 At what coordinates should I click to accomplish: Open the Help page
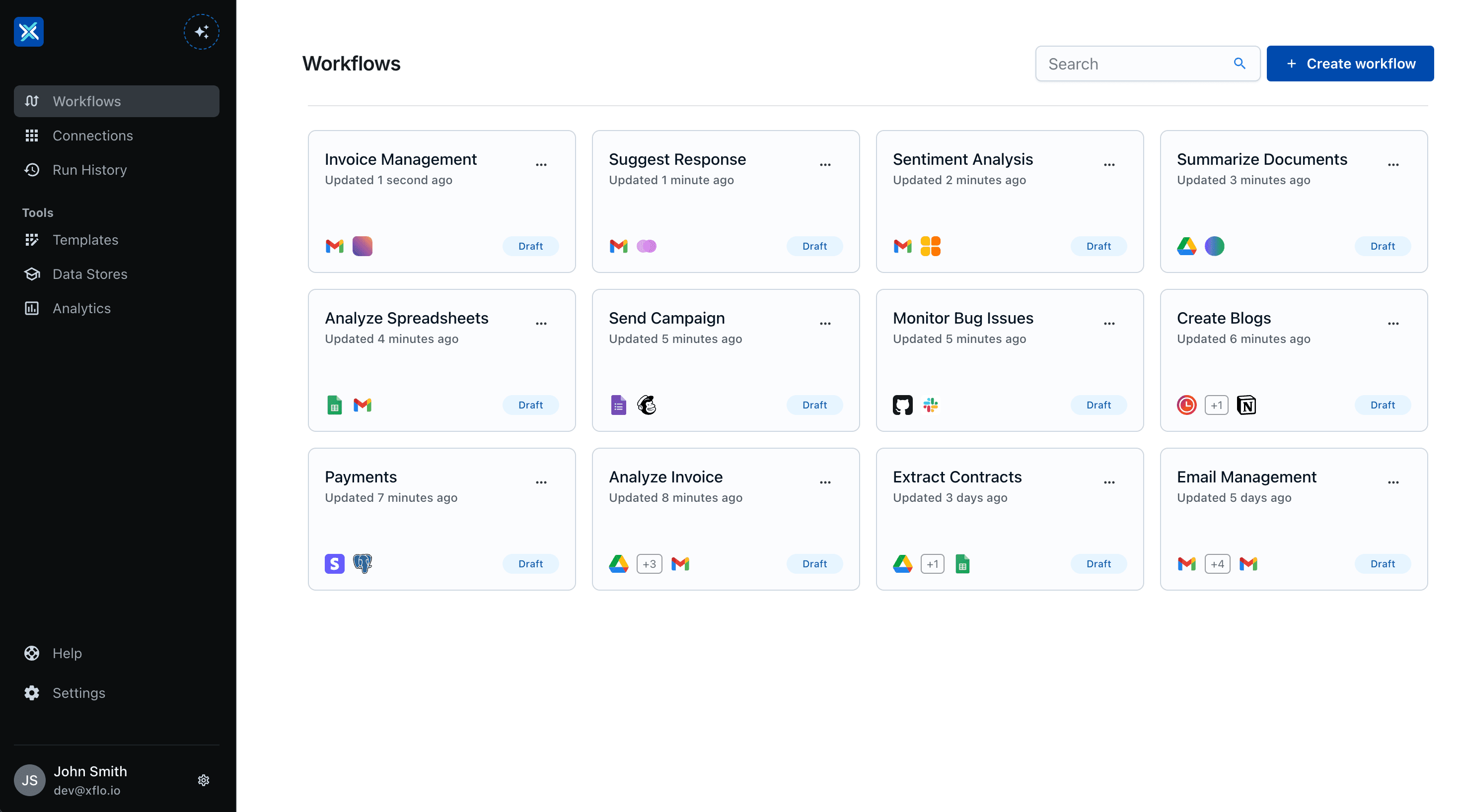pyautogui.click(x=68, y=653)
